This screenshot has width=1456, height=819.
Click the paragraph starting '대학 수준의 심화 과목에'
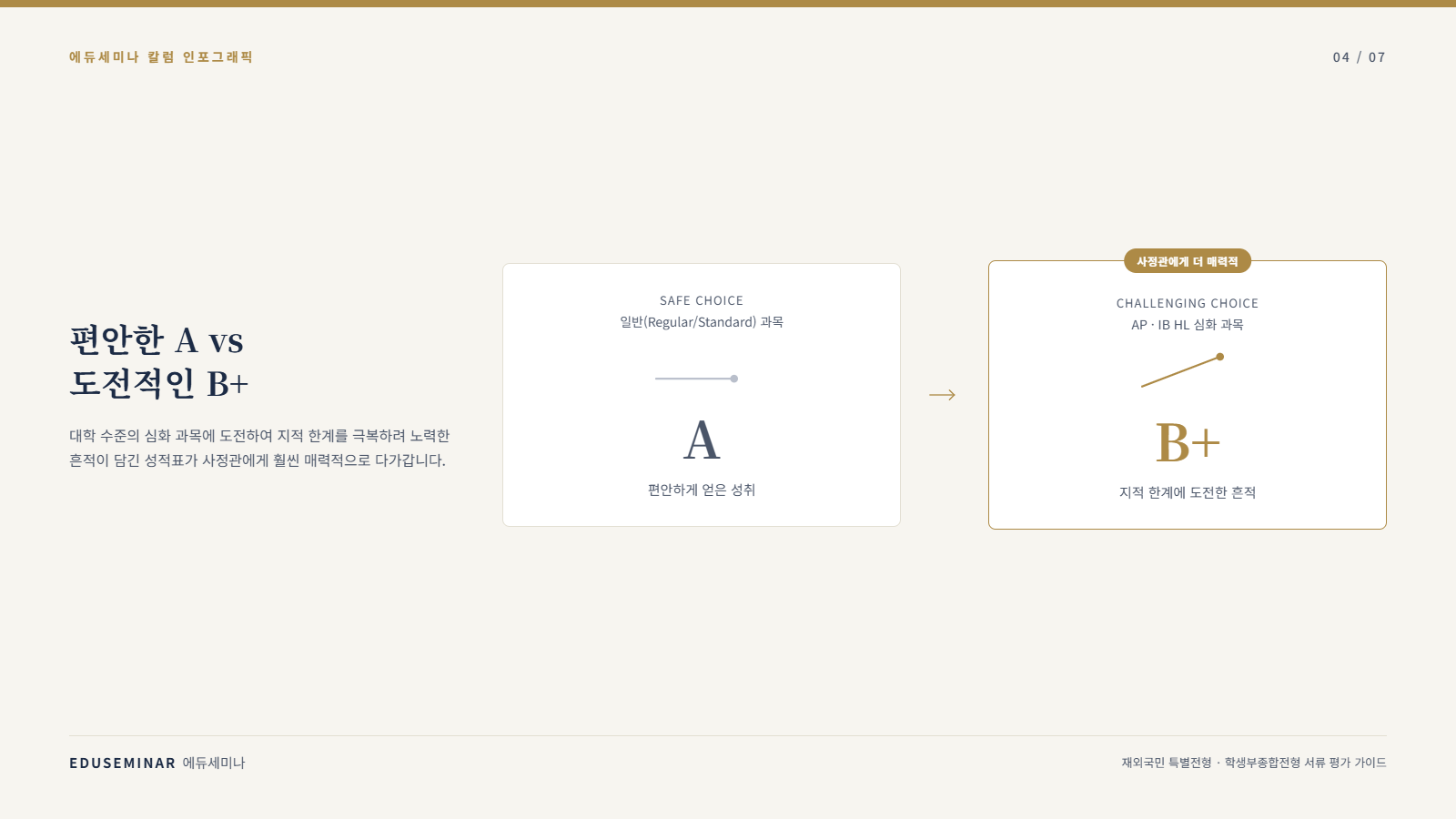click(x=259, y=448)
